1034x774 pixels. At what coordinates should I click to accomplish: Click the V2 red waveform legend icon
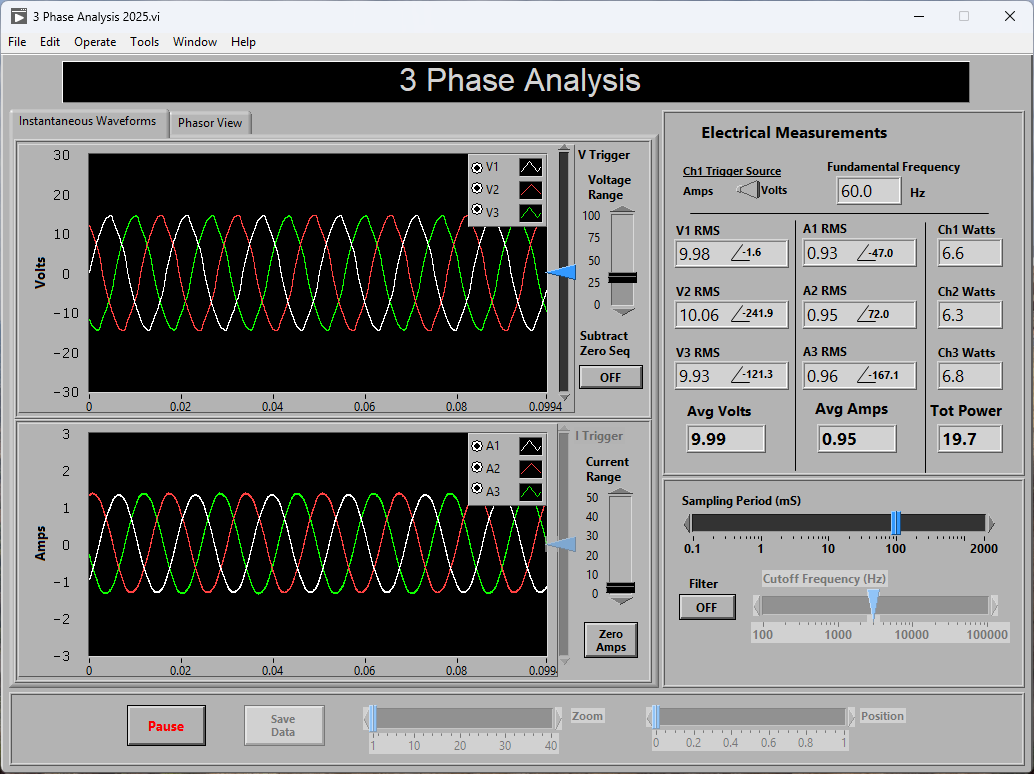[531, 190]
